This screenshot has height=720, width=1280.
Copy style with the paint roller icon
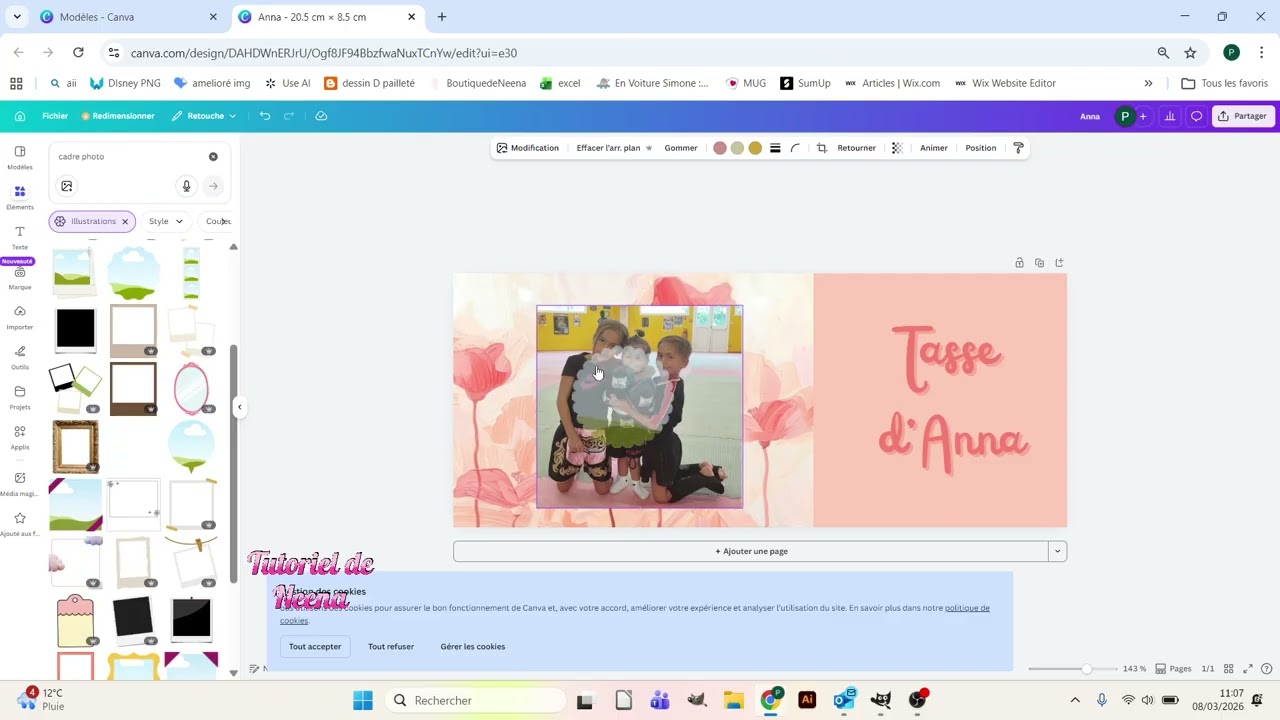[x=1018, y=148]
